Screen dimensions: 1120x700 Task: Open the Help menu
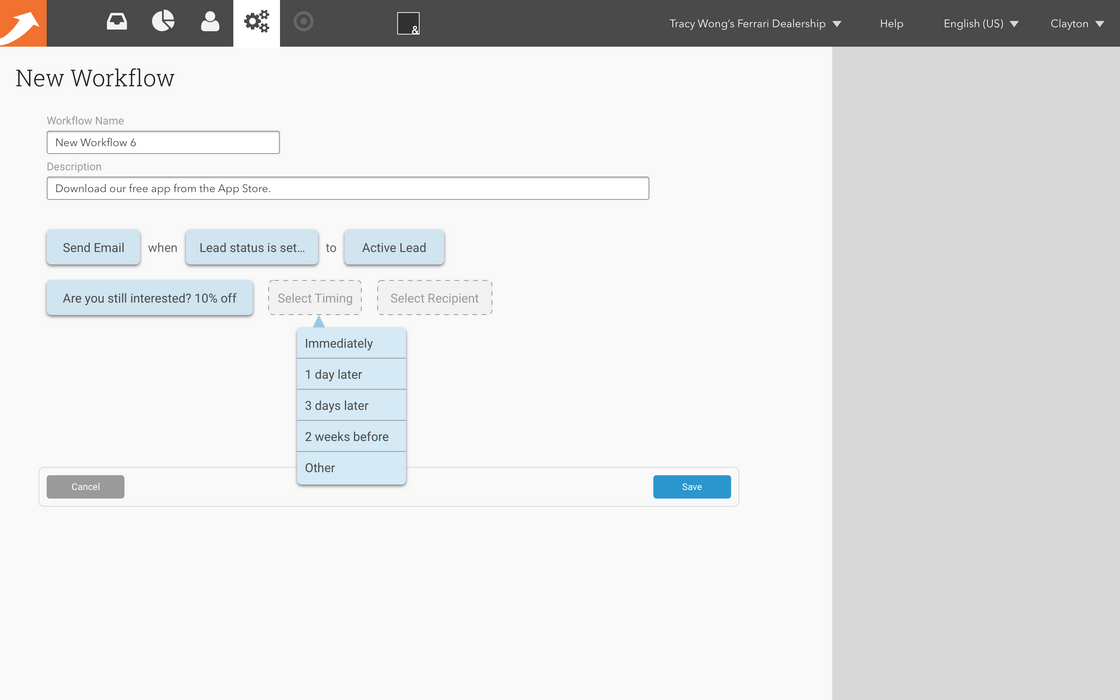[891, 24]
